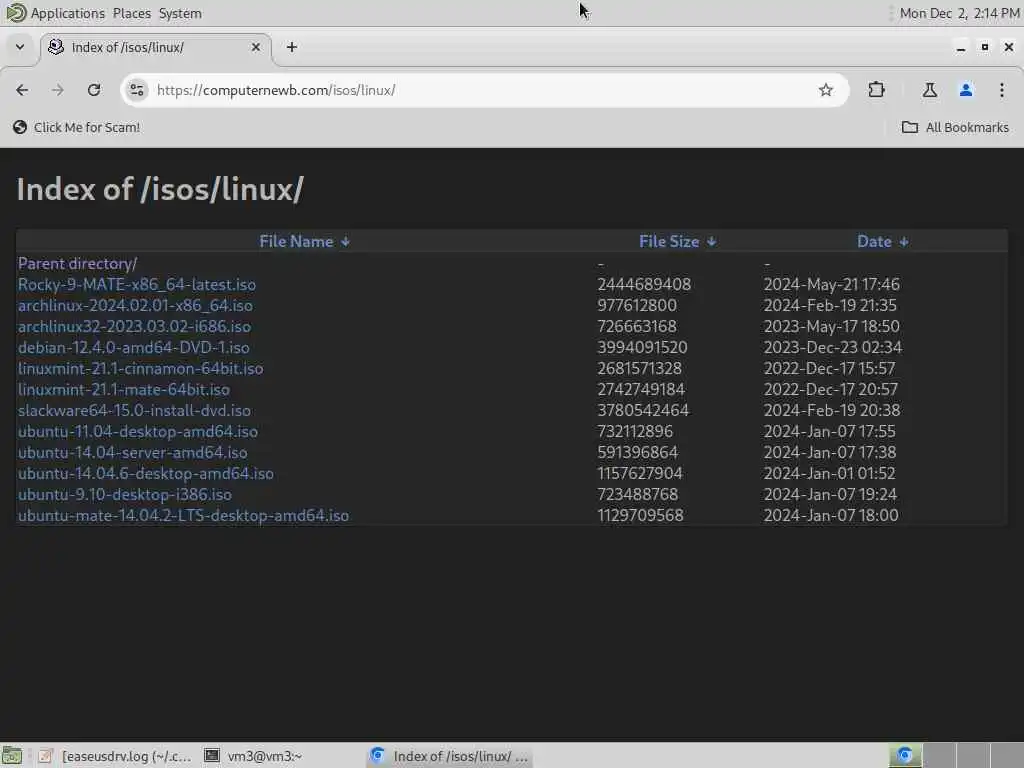Click ubuntu-14.04-server-amd64.iso
The width and height of the screenshot is (1024, 768).
pos(133,453)
